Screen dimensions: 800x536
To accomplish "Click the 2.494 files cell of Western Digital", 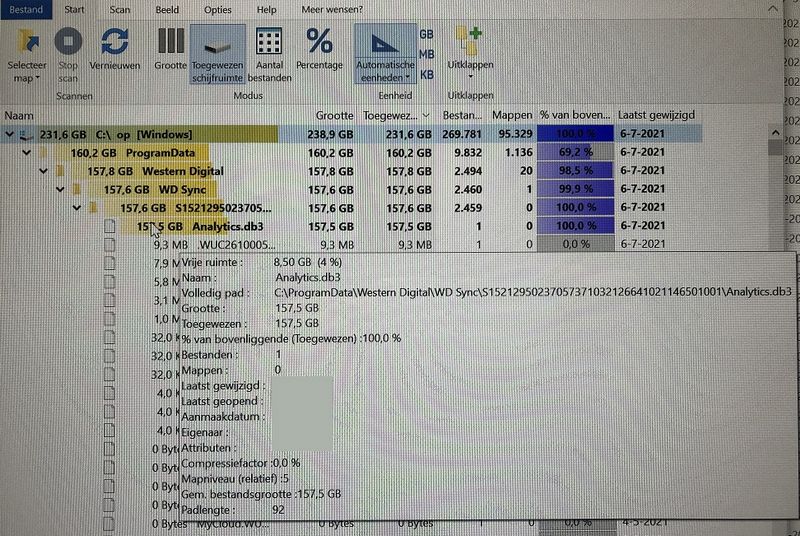I will point(468,171).
